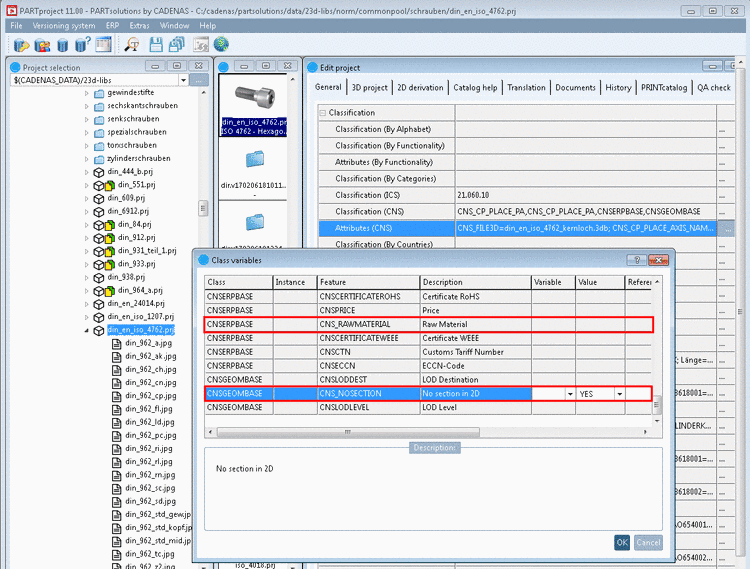This screenshot has width=750, height=569.
Task: Collapse the Classification section
Action: [322, 113]
